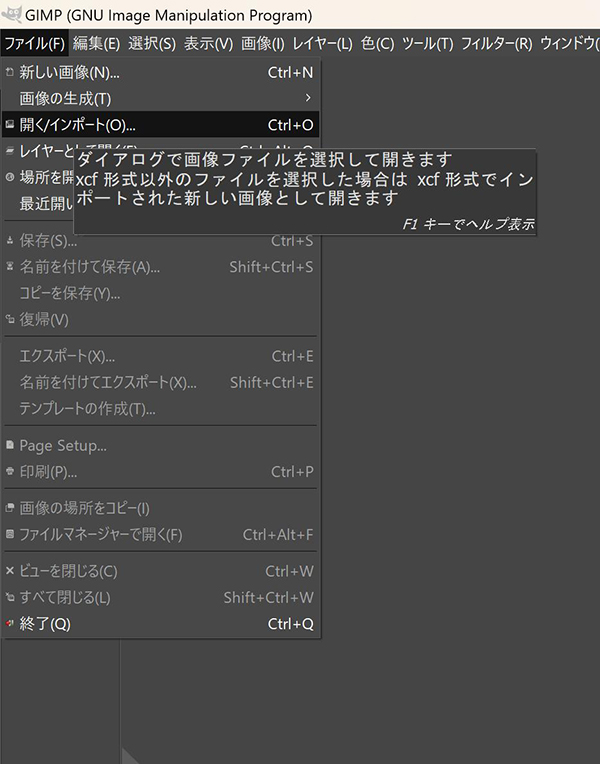Open the ウィンドウ menu
Viewport: 600px width, 764px height.
570,44
